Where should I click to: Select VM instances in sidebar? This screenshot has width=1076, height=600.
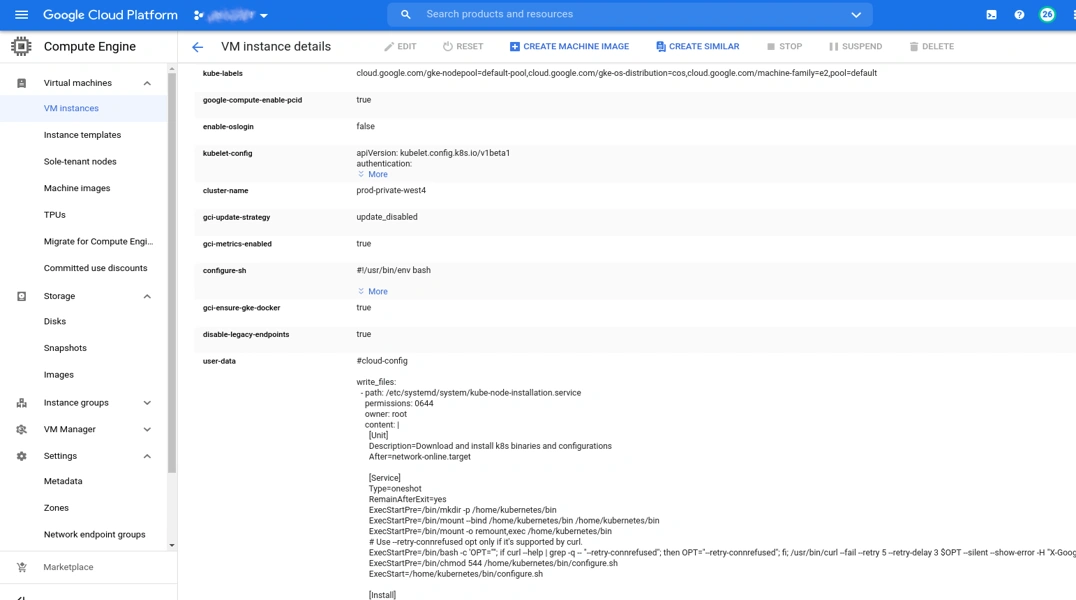click(x=71, y=108)
